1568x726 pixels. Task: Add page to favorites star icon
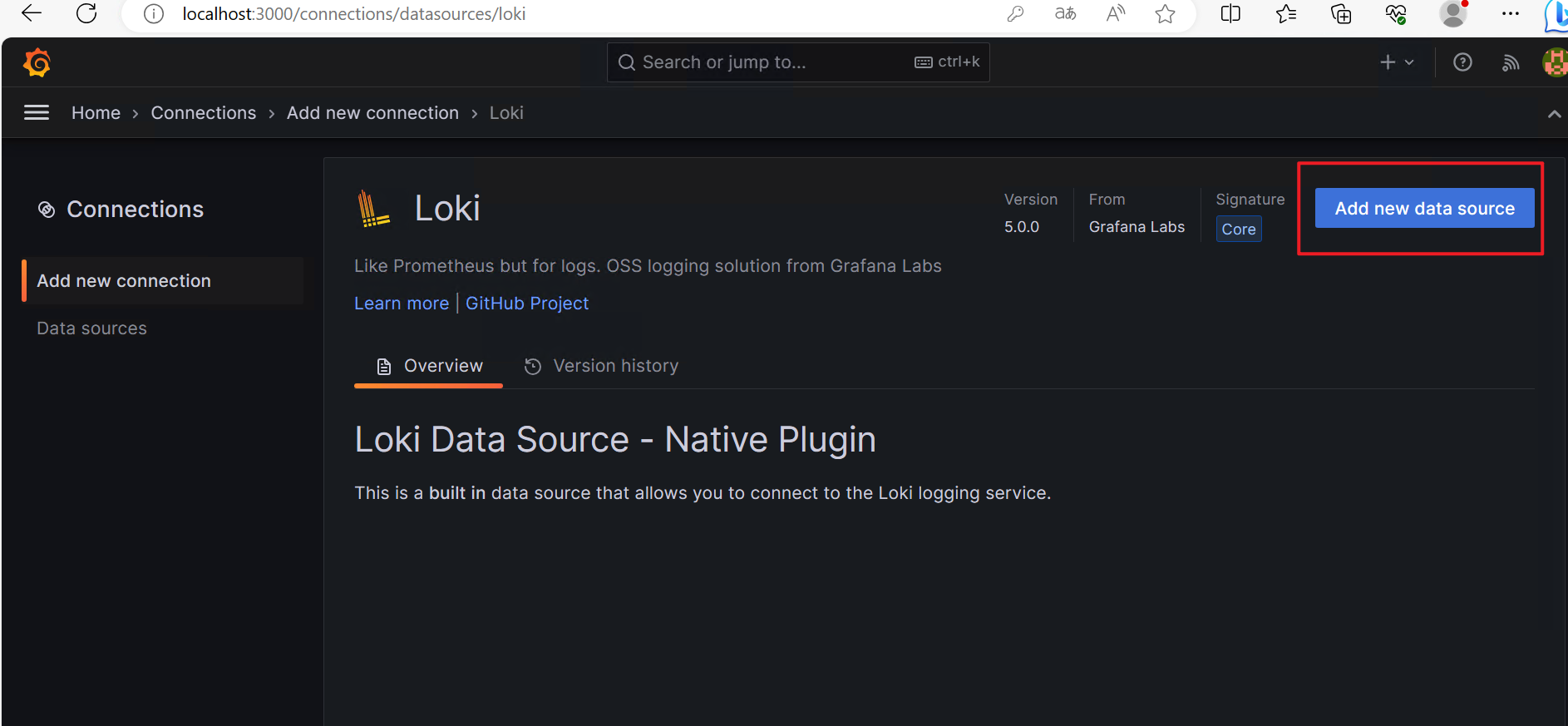click(1165, 13)
